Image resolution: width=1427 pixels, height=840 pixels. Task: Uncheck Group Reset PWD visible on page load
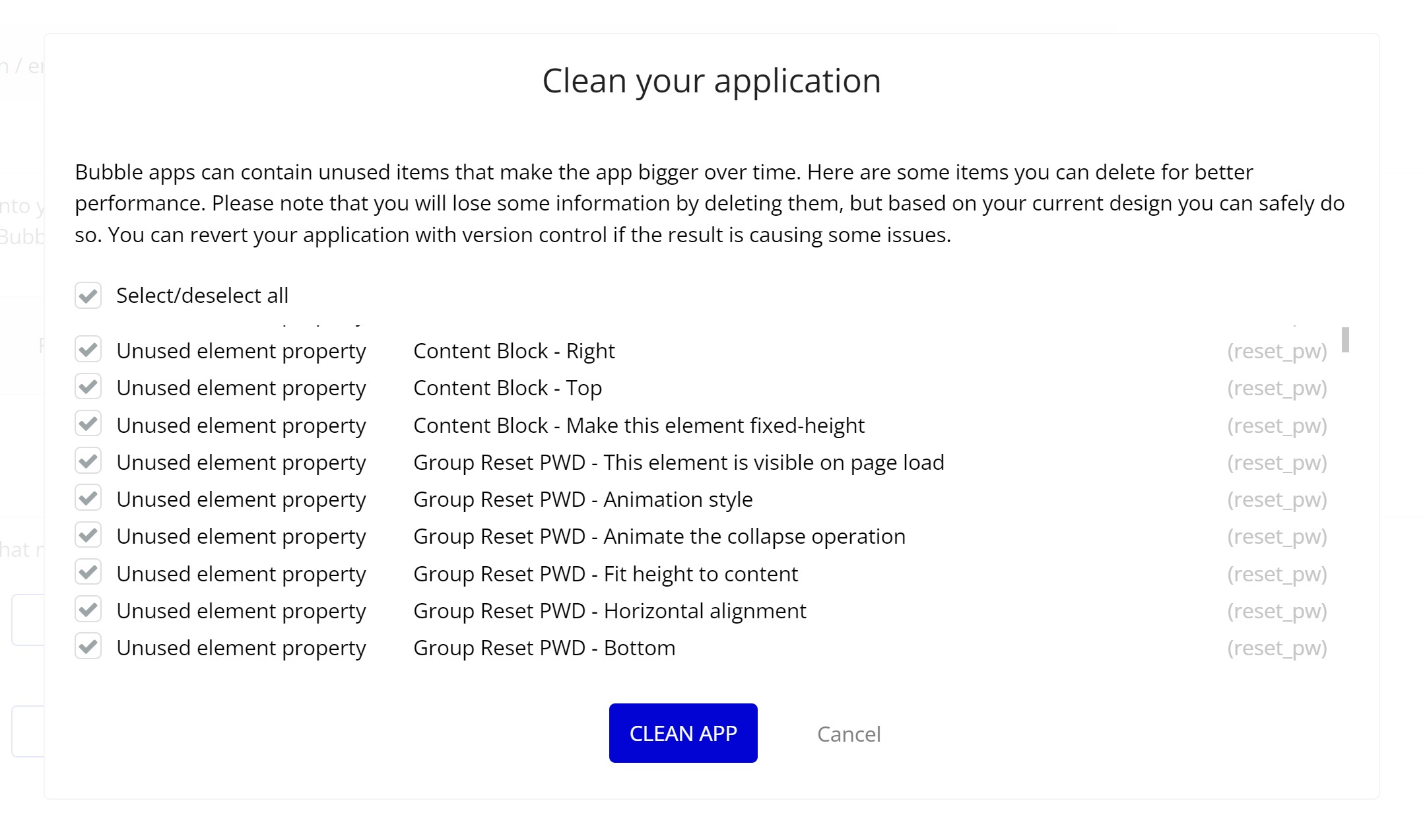[x=88, y=461]
